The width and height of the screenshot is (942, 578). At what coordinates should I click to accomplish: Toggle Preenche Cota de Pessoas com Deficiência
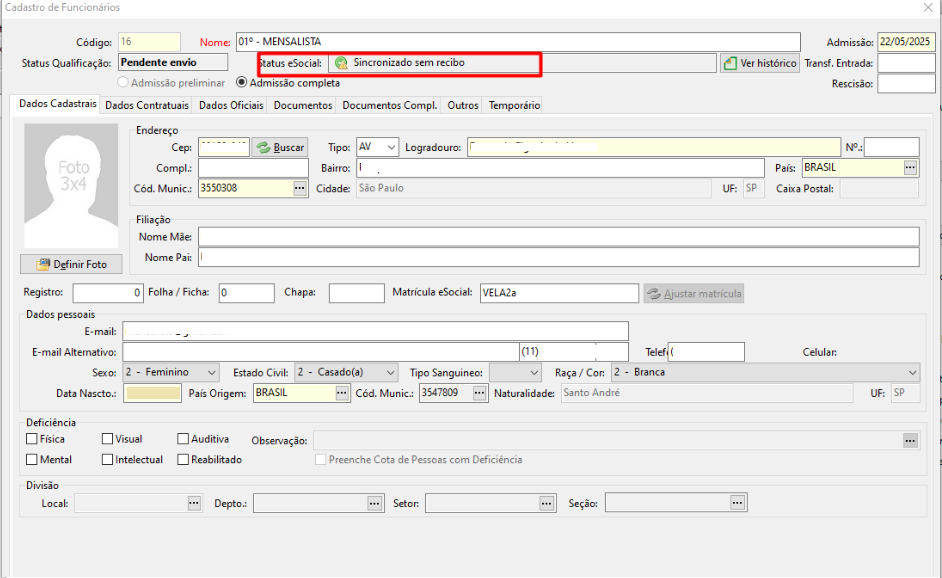click(321, 459)
